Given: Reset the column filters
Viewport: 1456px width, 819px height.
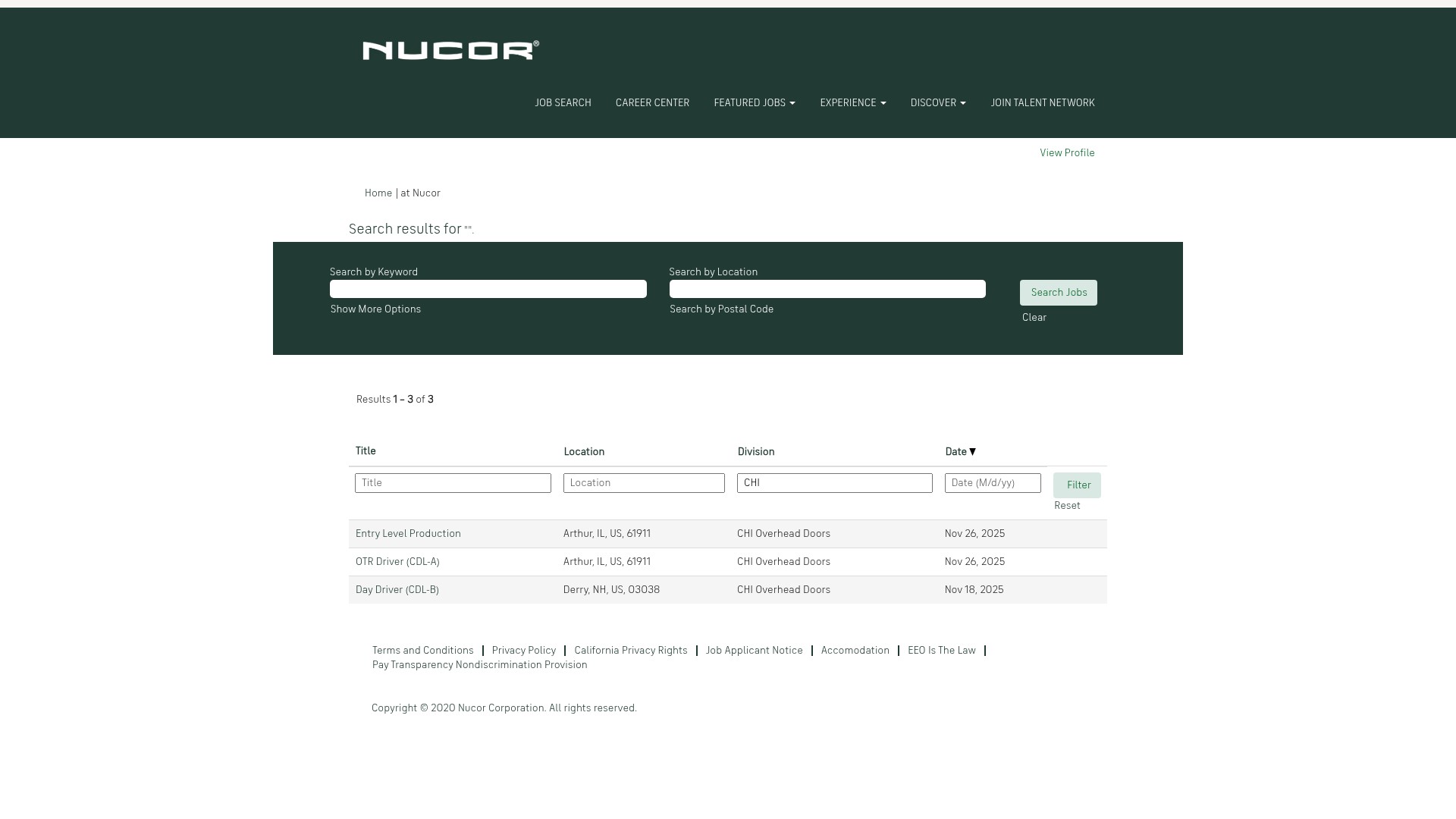Looking at the screenshot, I should (1067, 506).
